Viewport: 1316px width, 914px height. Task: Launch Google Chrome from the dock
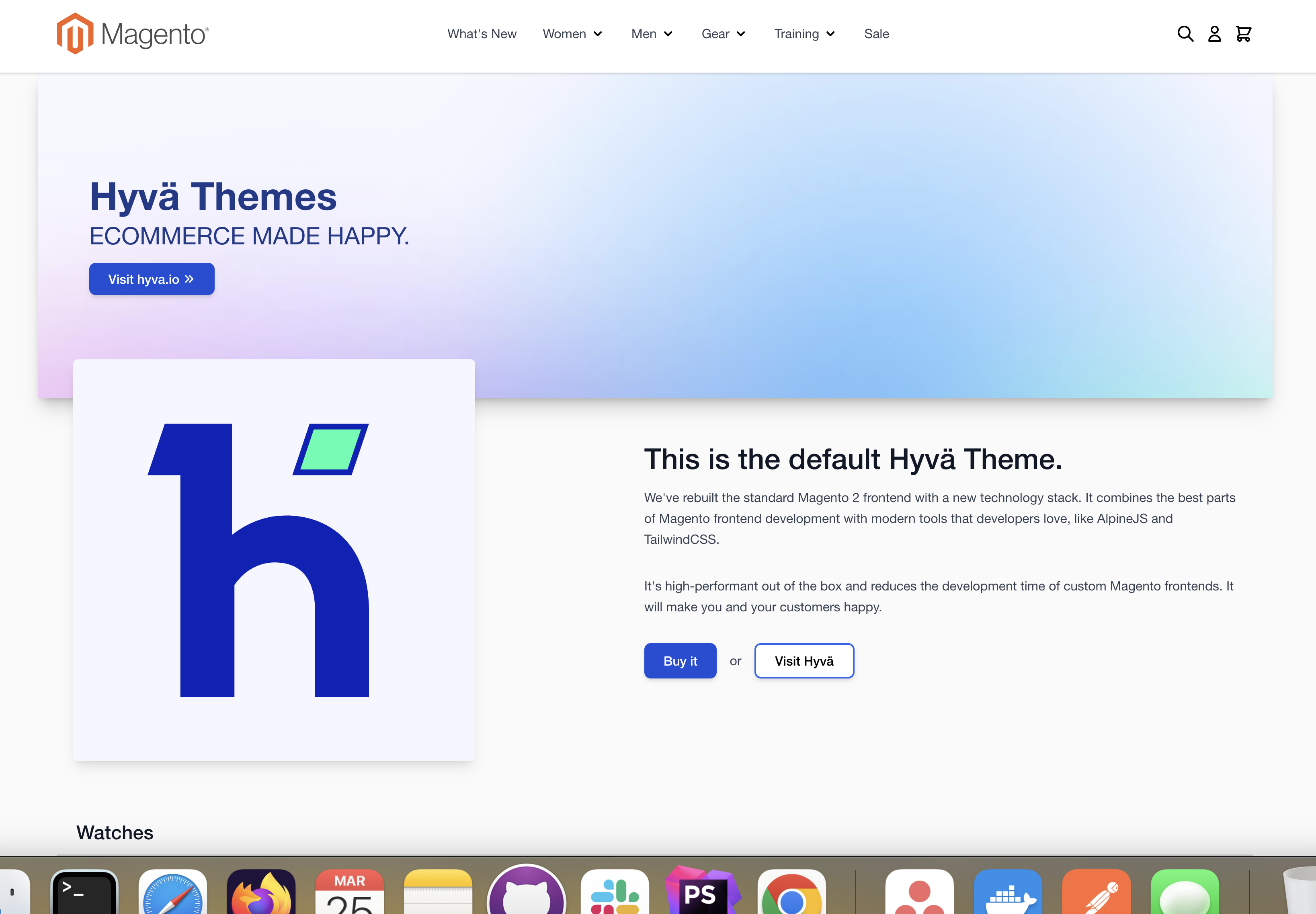[x=791, y=891]
